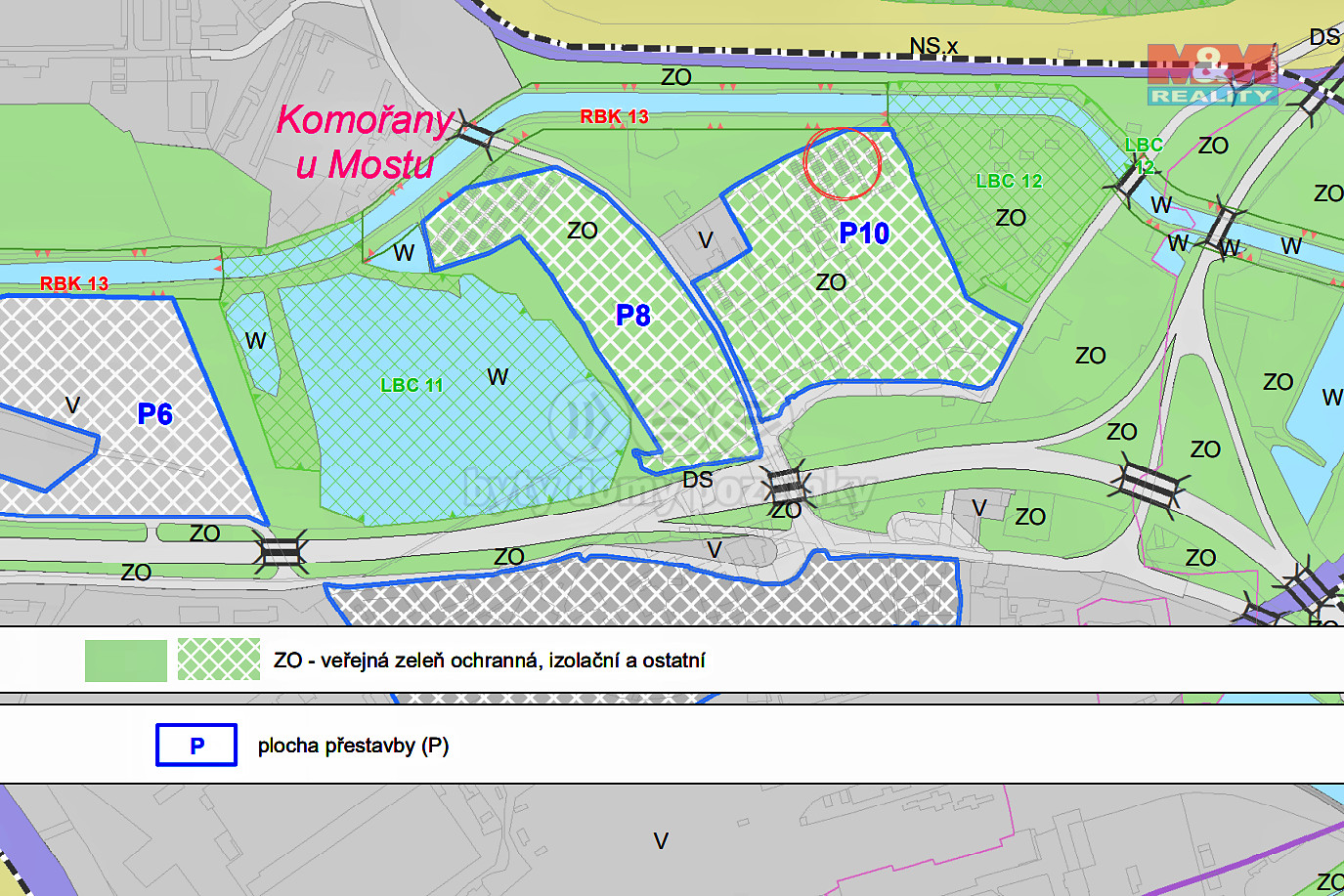Image resolution: width=1344 pixels, height=896 pixels.
Task: Click the bridge symbol below the P6 area
Action: click(x=282, y=552)
